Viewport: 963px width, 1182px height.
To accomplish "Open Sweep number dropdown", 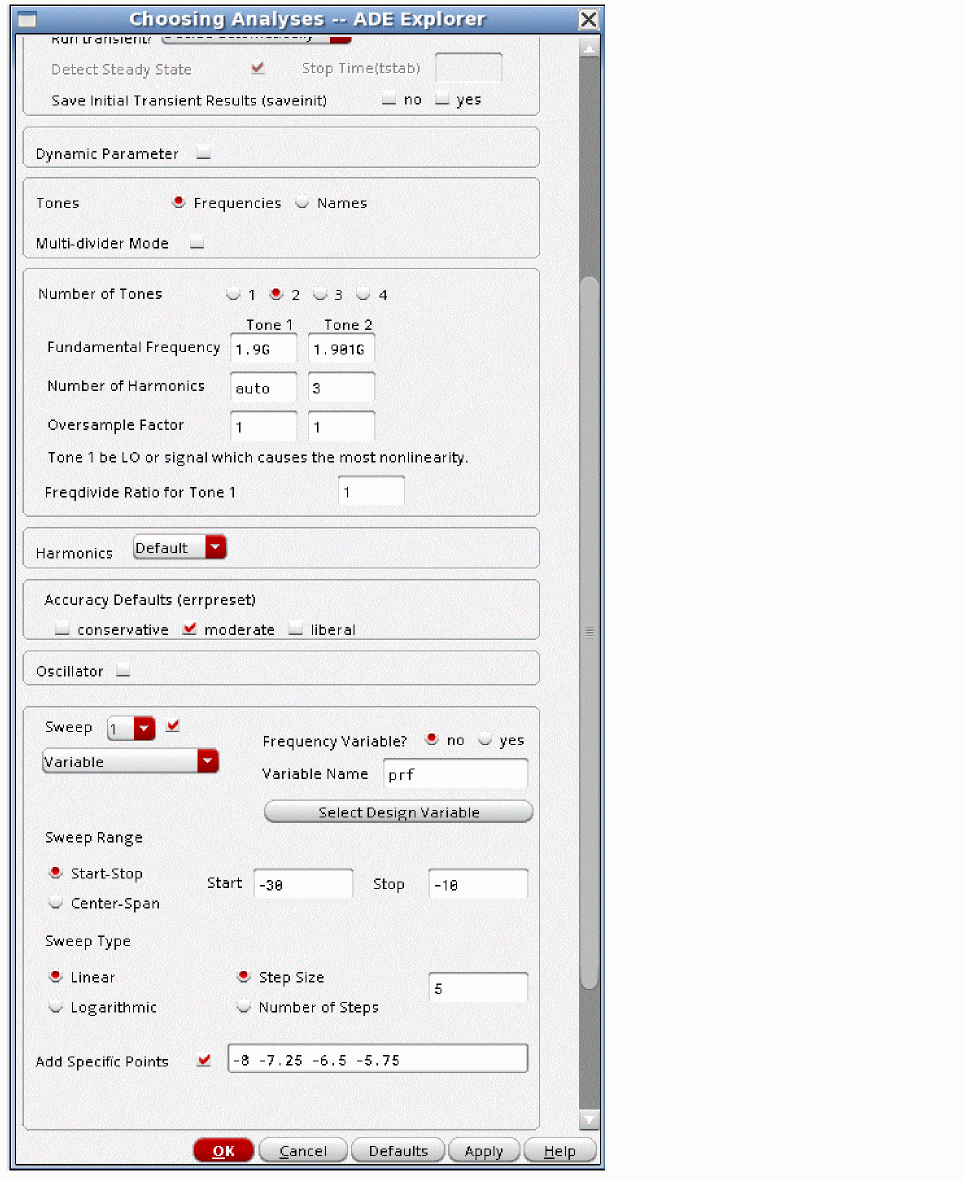I will (x=131, y=728).
